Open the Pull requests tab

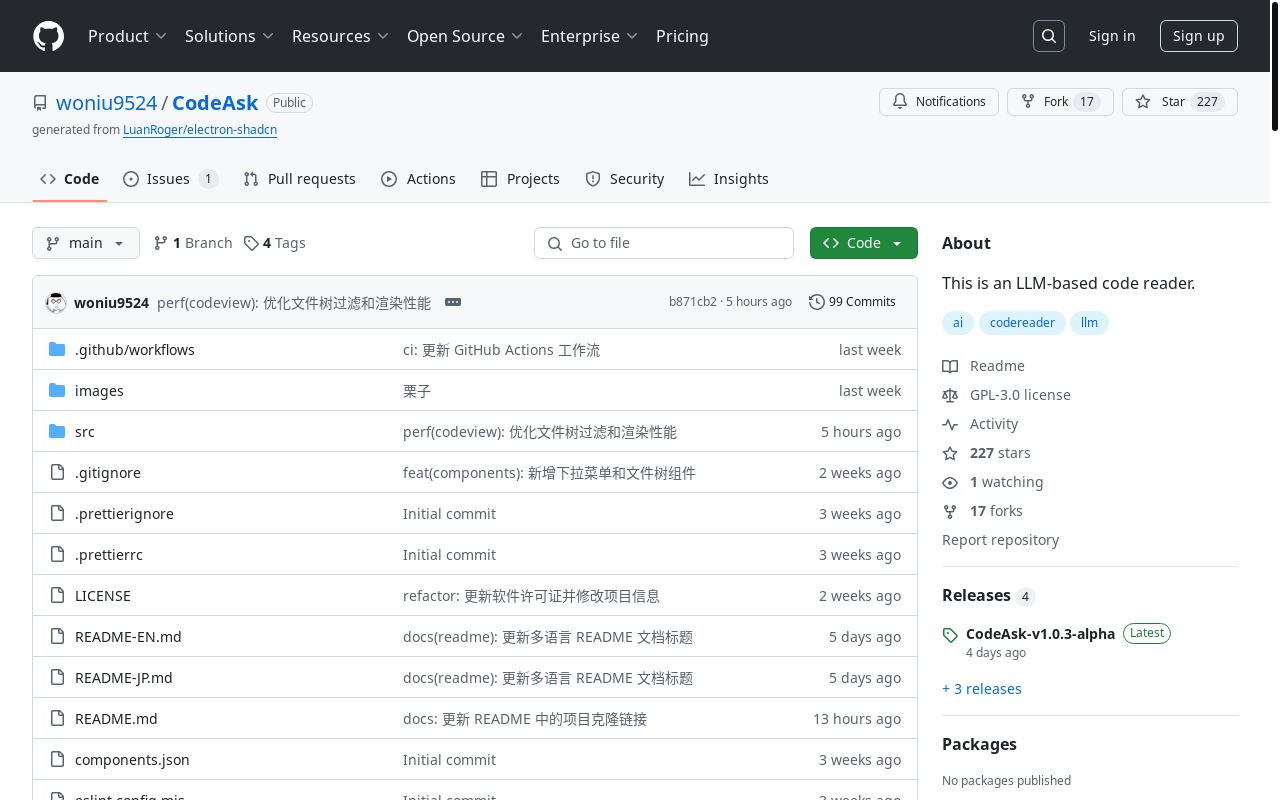coord(300,179)
